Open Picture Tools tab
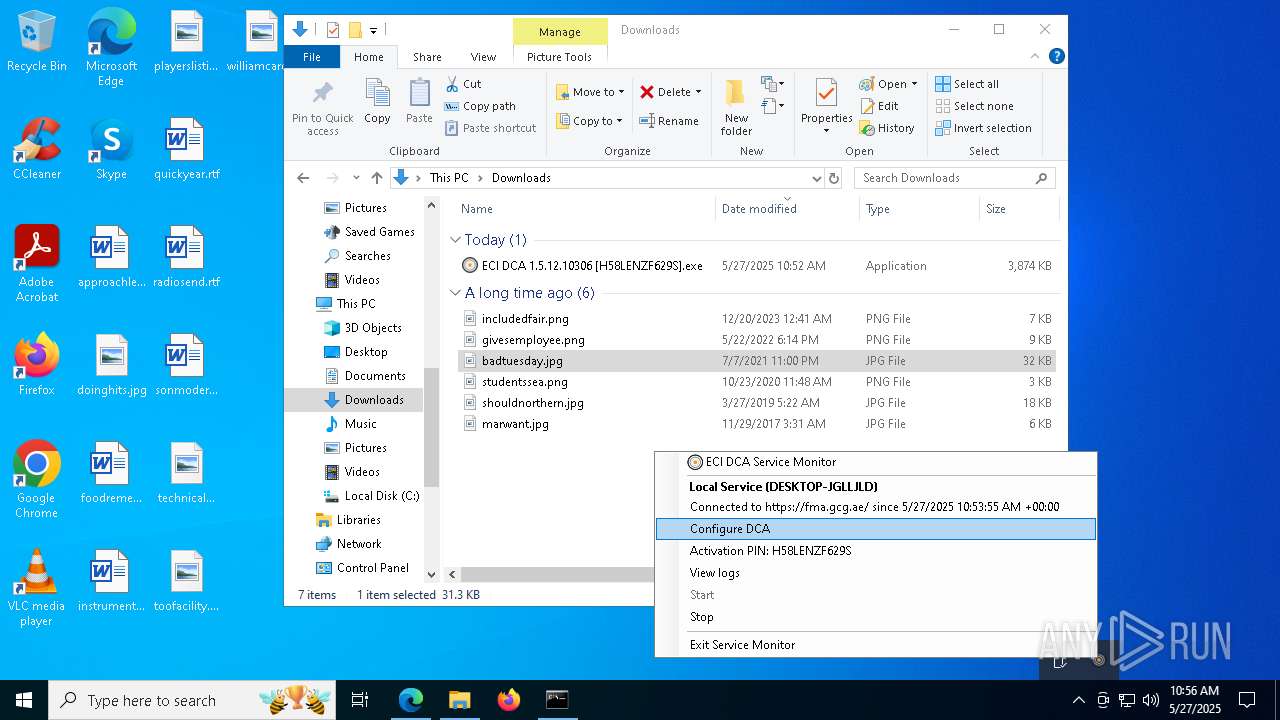This screenshot has height=720, width=1280. tap(559, 57)
